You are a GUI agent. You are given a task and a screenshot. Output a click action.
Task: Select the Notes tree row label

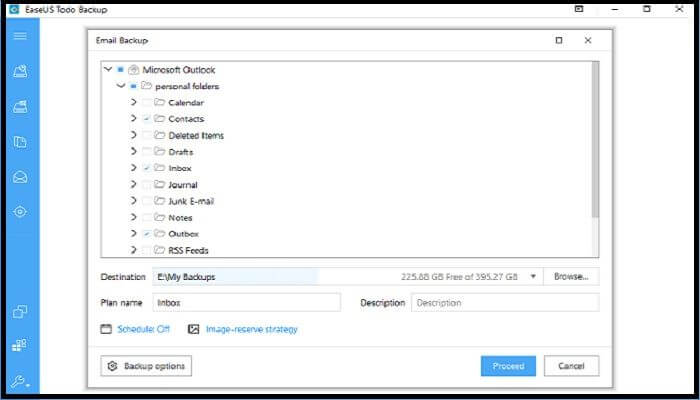pos(180,218)
